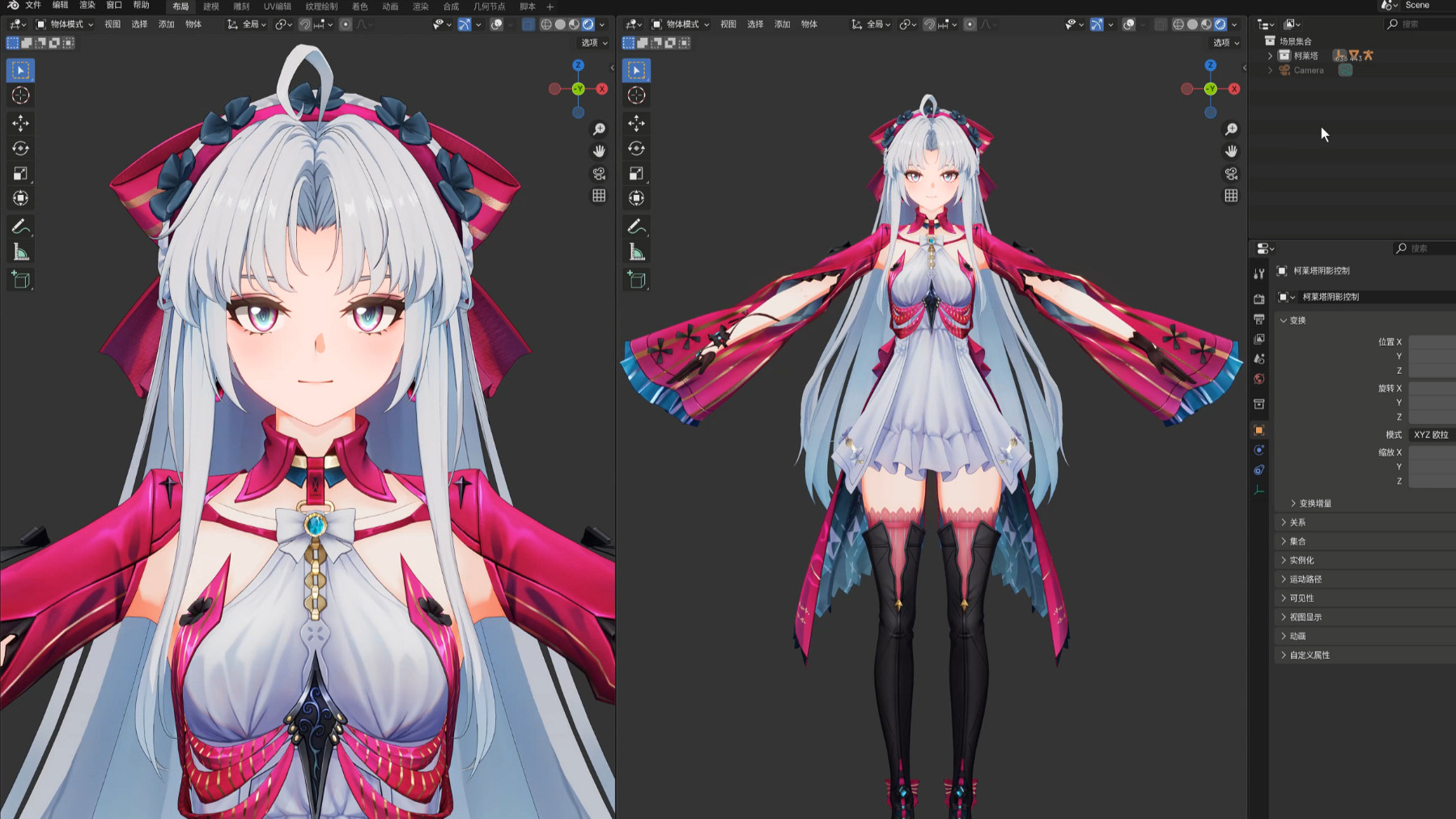The height and width of the screenshot is (819, 1456).
Task: Switch to the UV编辑 workspace tab
Action: click(x=277, y=6)
